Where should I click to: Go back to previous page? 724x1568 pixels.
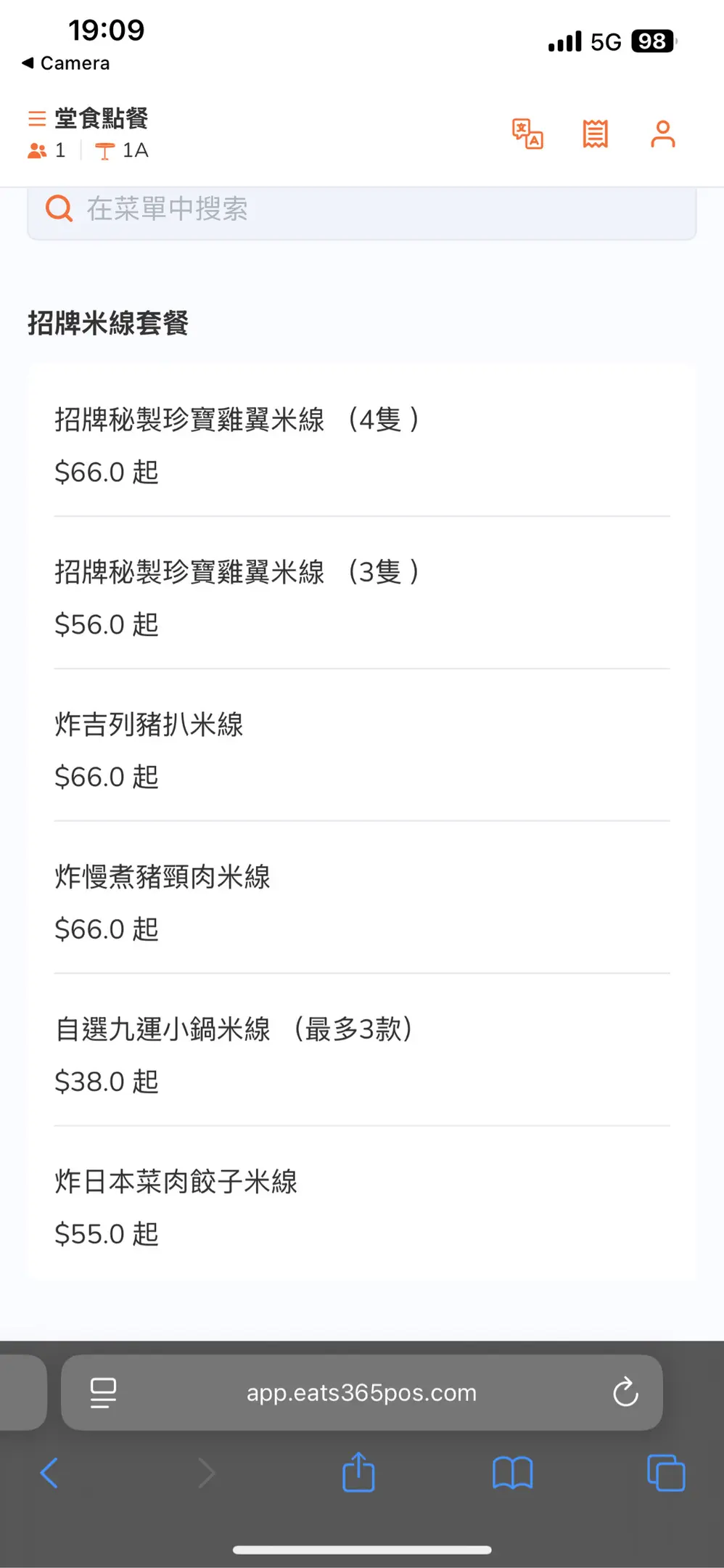pyautogui.click(x=49, y=1473)
